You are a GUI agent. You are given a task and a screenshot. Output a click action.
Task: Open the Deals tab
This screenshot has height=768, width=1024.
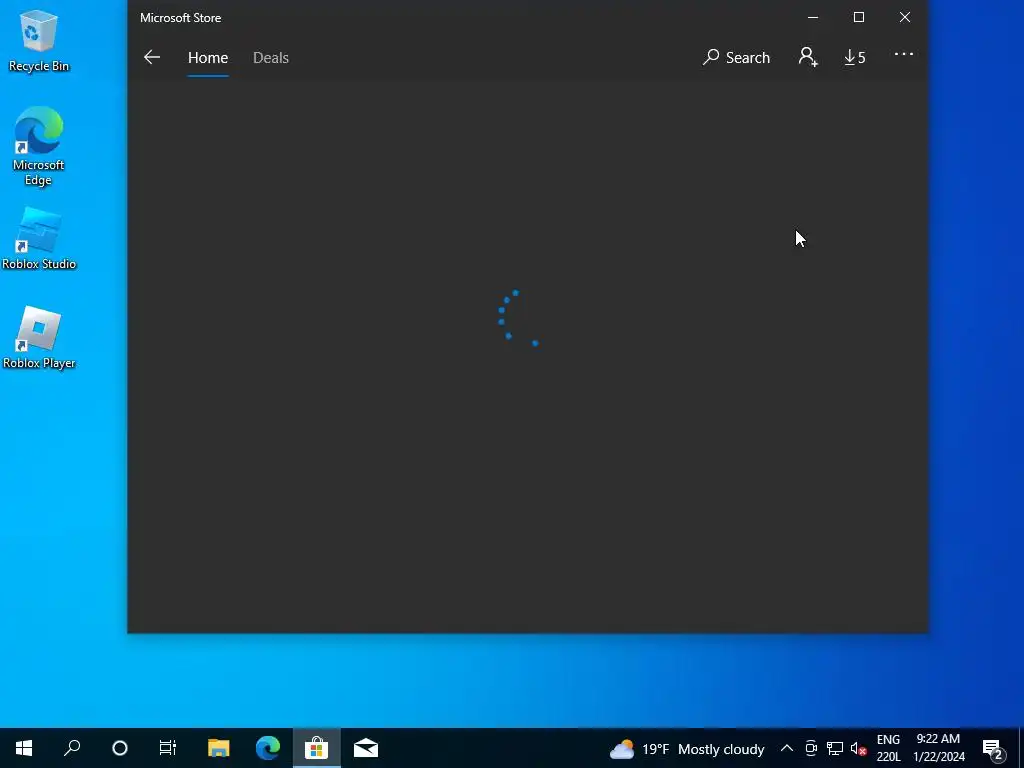click(270, 57)
